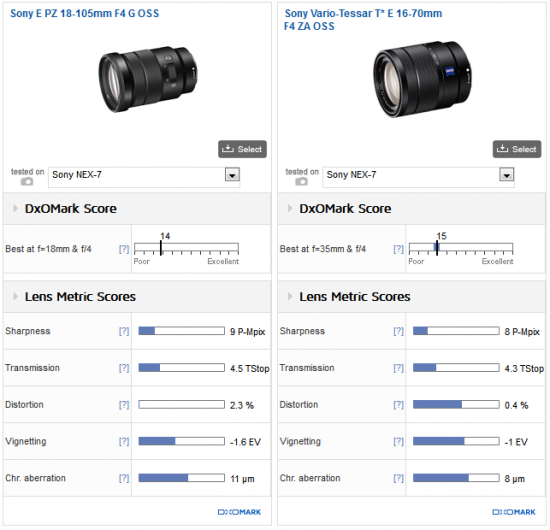Click Select button for the 18-105mm lens
This screenshot has width=550, height=530.
pos(242,149)
